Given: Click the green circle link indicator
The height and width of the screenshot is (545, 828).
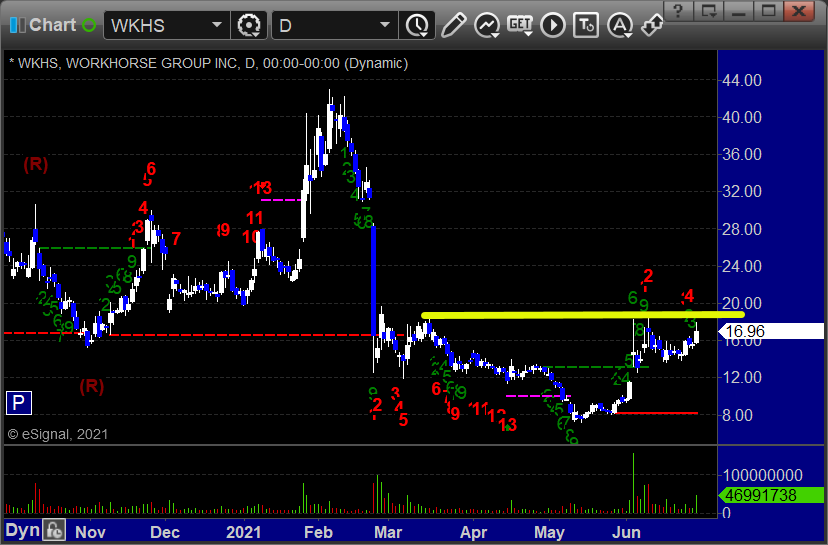Looking at the screenshot, I should 89,25.
